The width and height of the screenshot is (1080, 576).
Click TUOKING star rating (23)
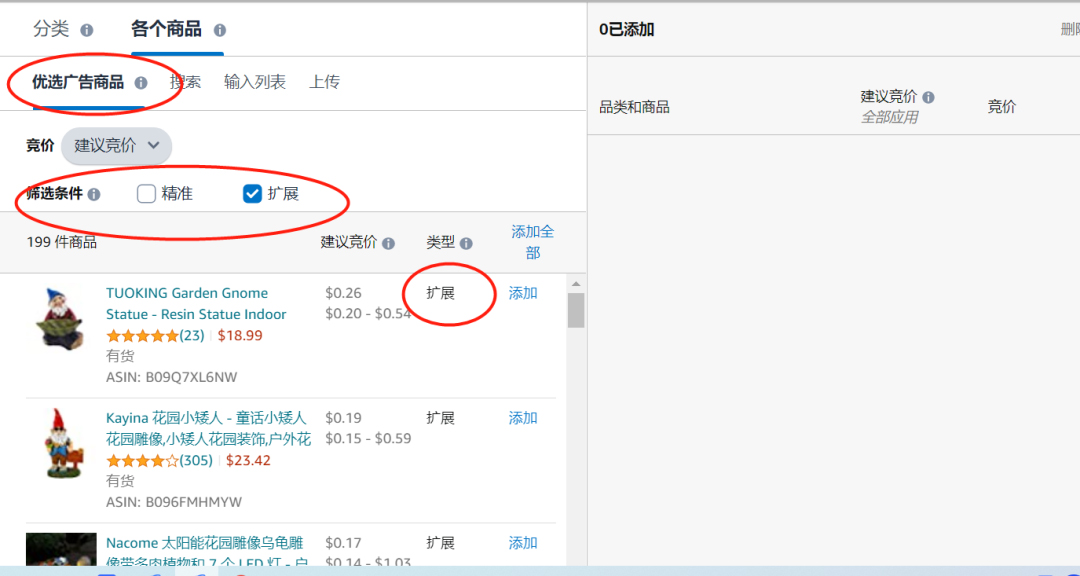155,336
